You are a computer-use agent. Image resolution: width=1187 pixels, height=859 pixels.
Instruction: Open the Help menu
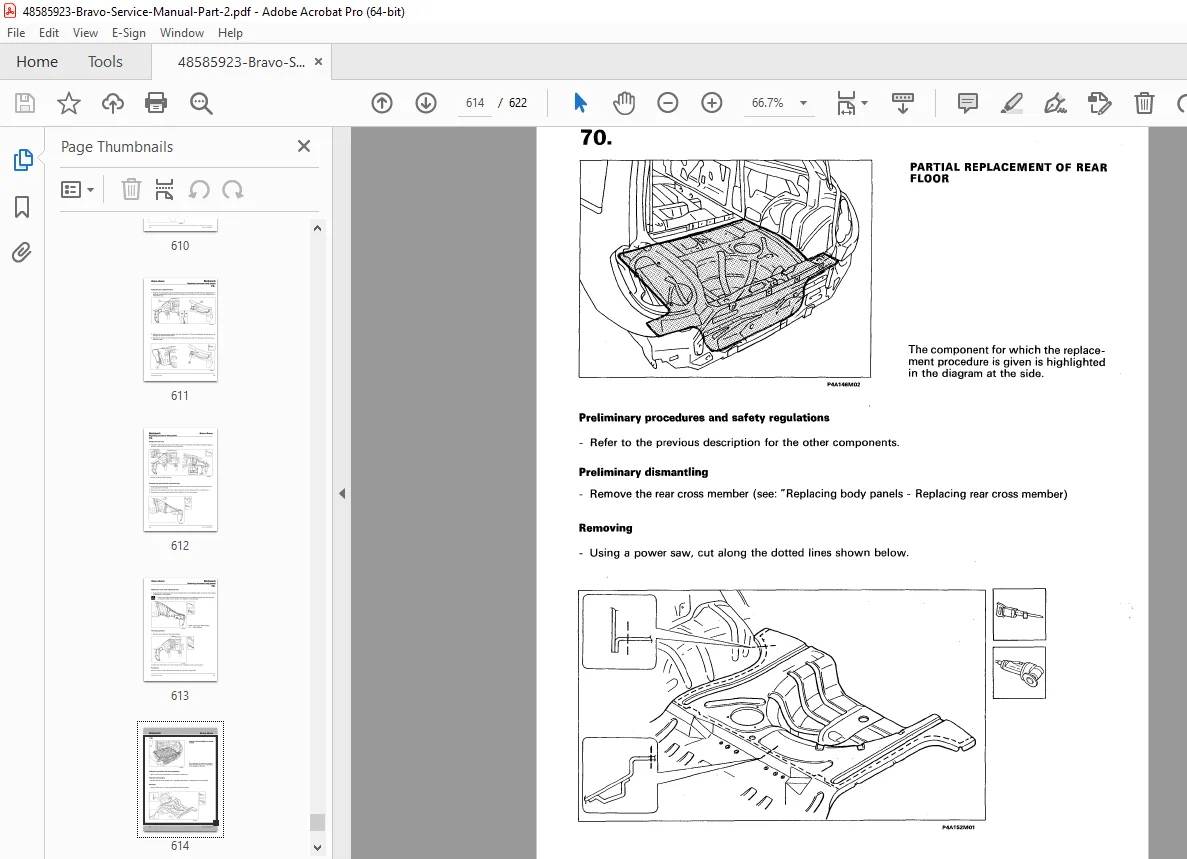click(x=230, y=33)
